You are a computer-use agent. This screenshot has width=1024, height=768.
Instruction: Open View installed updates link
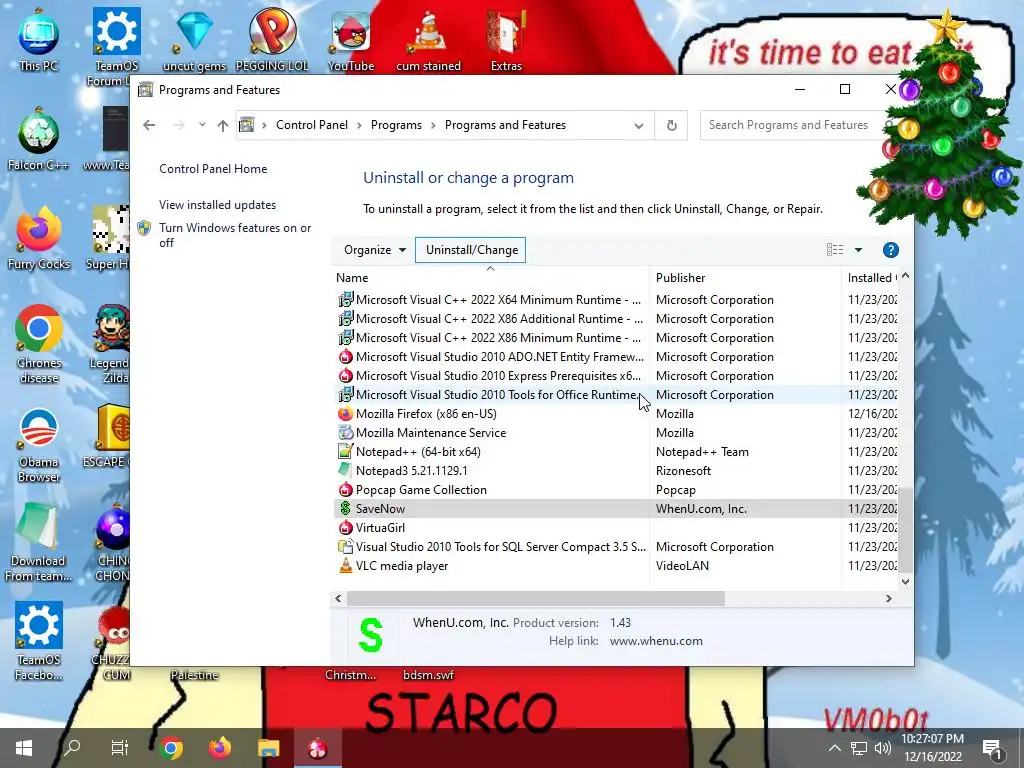(x=217, y=204)
